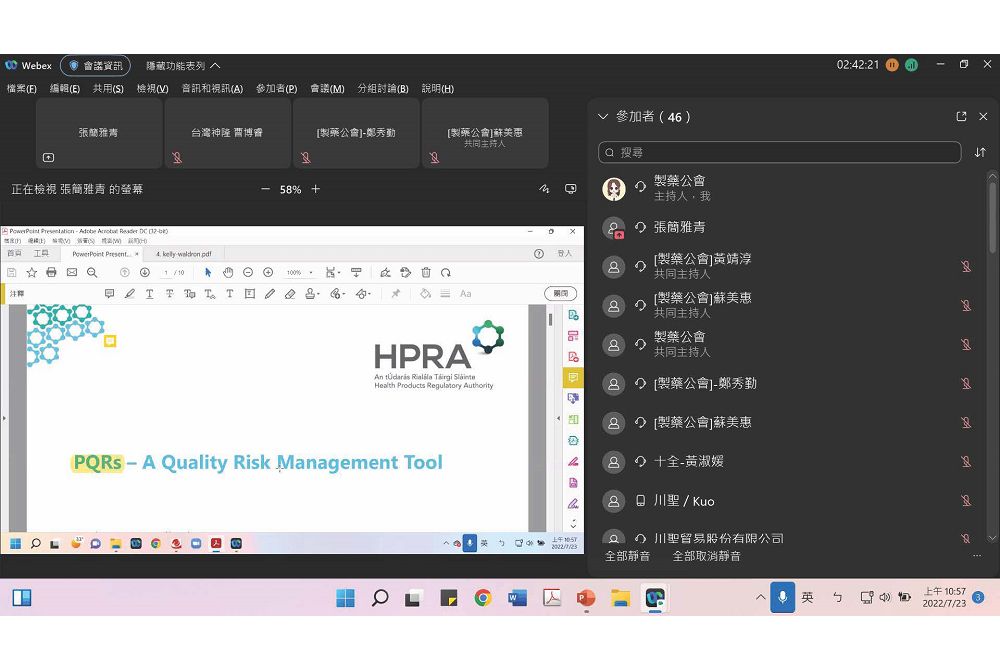Collapse menu bar via 隱藏功能表列
1000x670 pixels.
[183, 66]
